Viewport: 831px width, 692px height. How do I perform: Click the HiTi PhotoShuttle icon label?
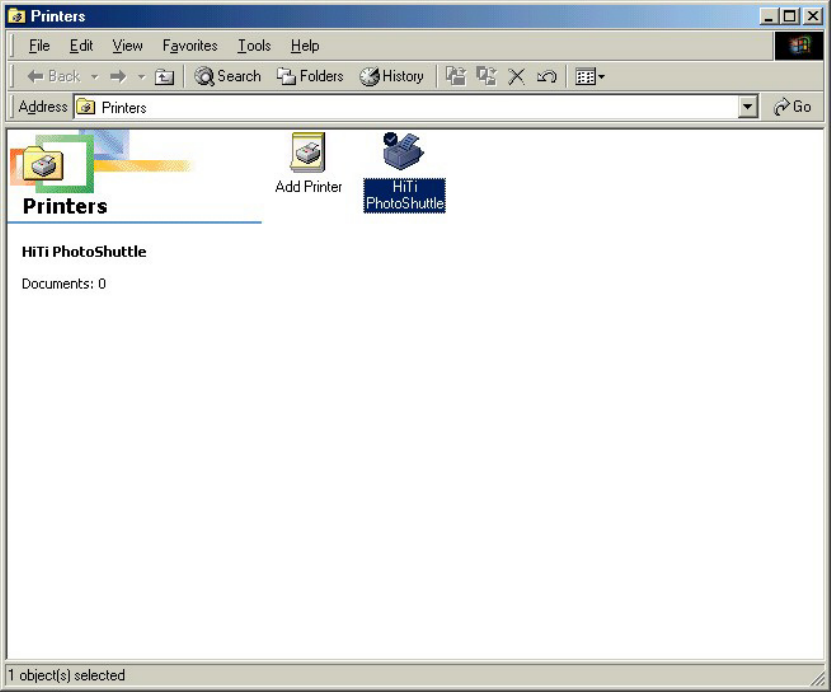[x=404, y=196]
